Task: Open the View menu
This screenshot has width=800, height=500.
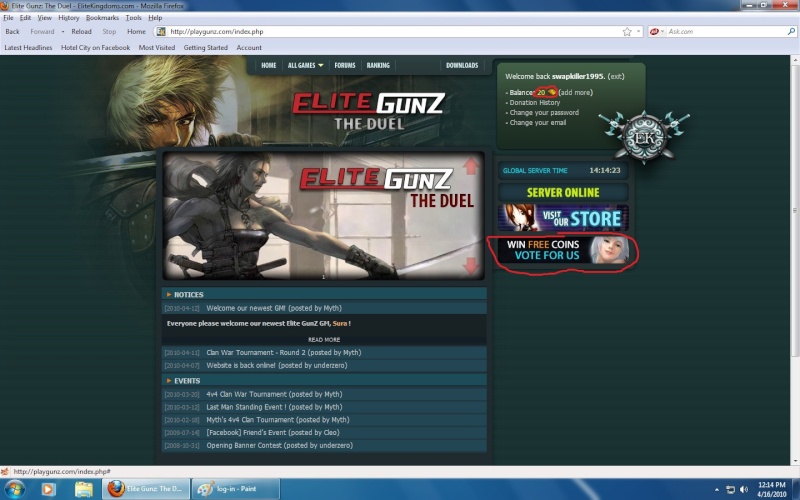Action: pyautogui.click(x=44, y=17)
